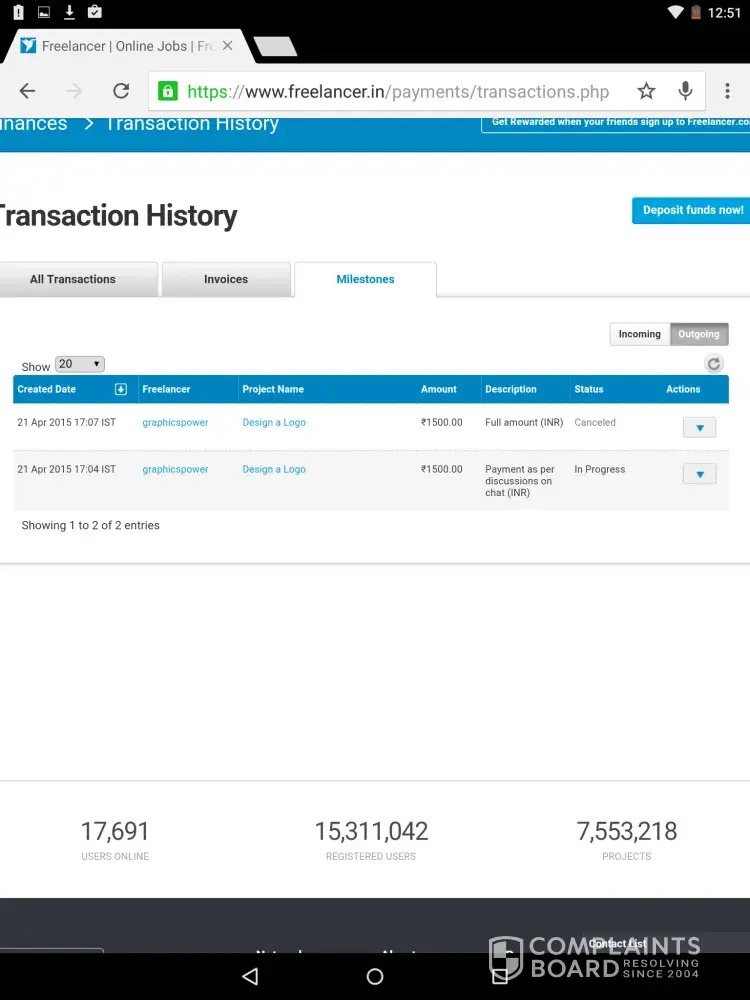The width and height of the screenshot is (750, 1000).
Task: Click Showing 1 to 2 of 2 entries
Action: [x=91, y=526]
